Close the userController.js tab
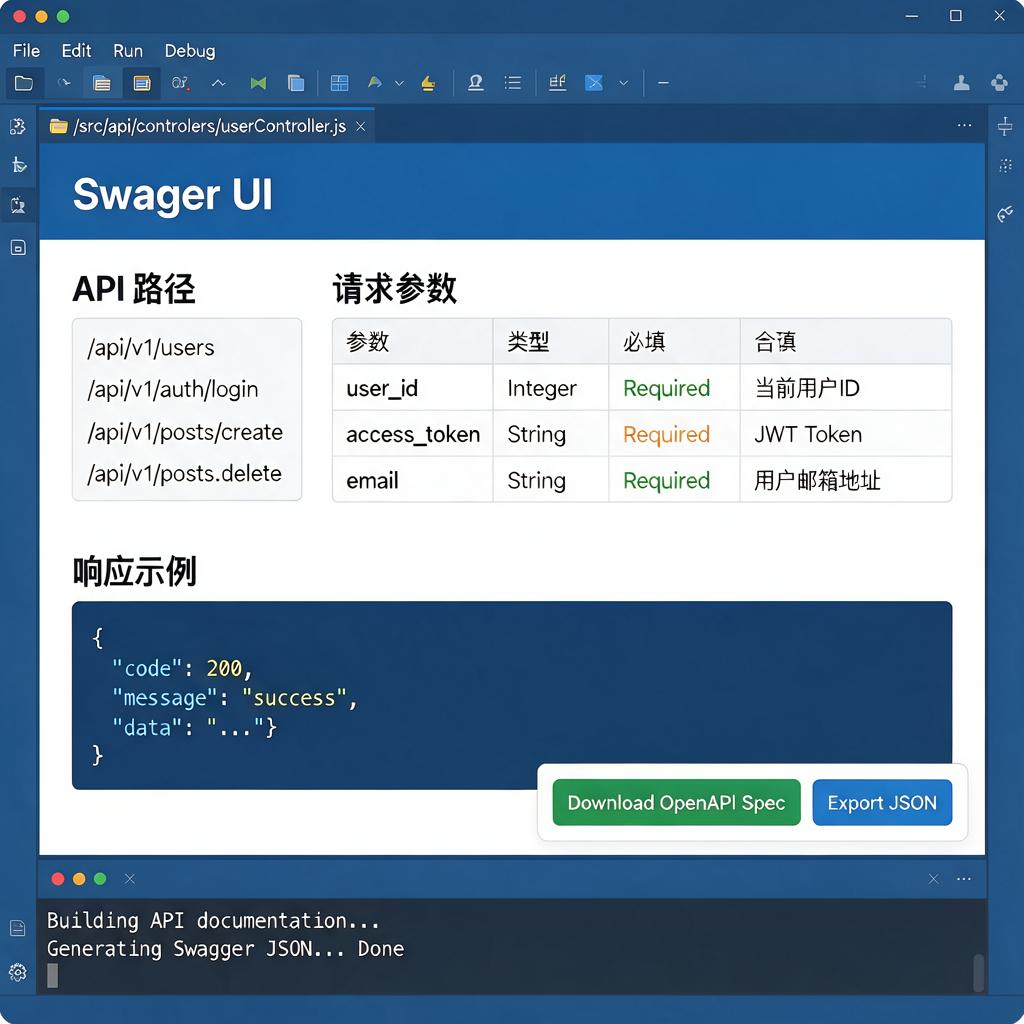The height and width of the screenshot is (1024, 1024). point(360,126)
